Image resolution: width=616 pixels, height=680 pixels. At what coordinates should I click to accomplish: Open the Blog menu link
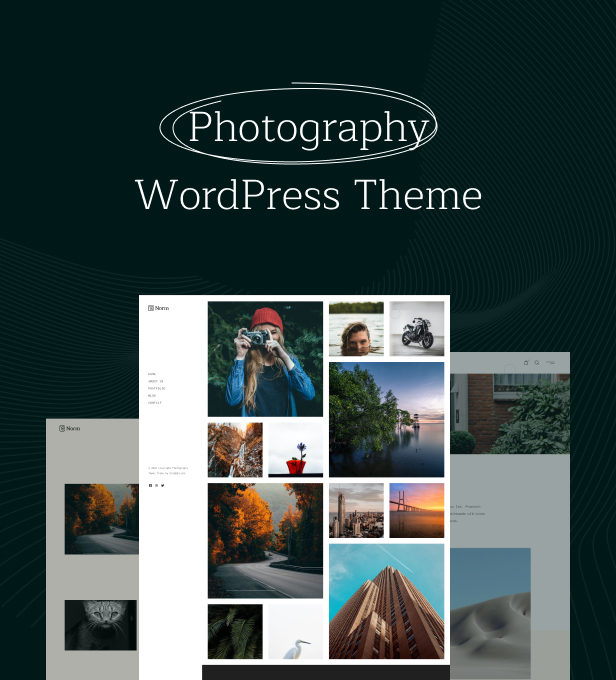(x=152, y=395)
